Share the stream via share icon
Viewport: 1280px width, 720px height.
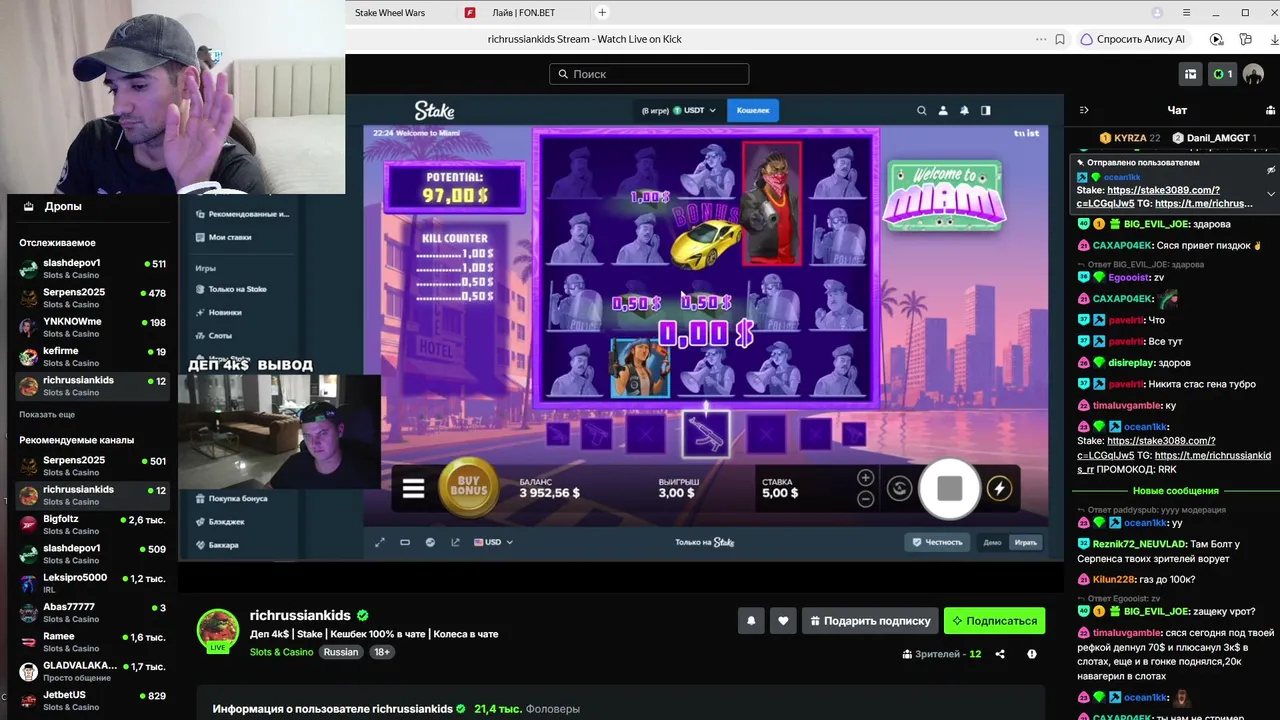pos(1000,654)
